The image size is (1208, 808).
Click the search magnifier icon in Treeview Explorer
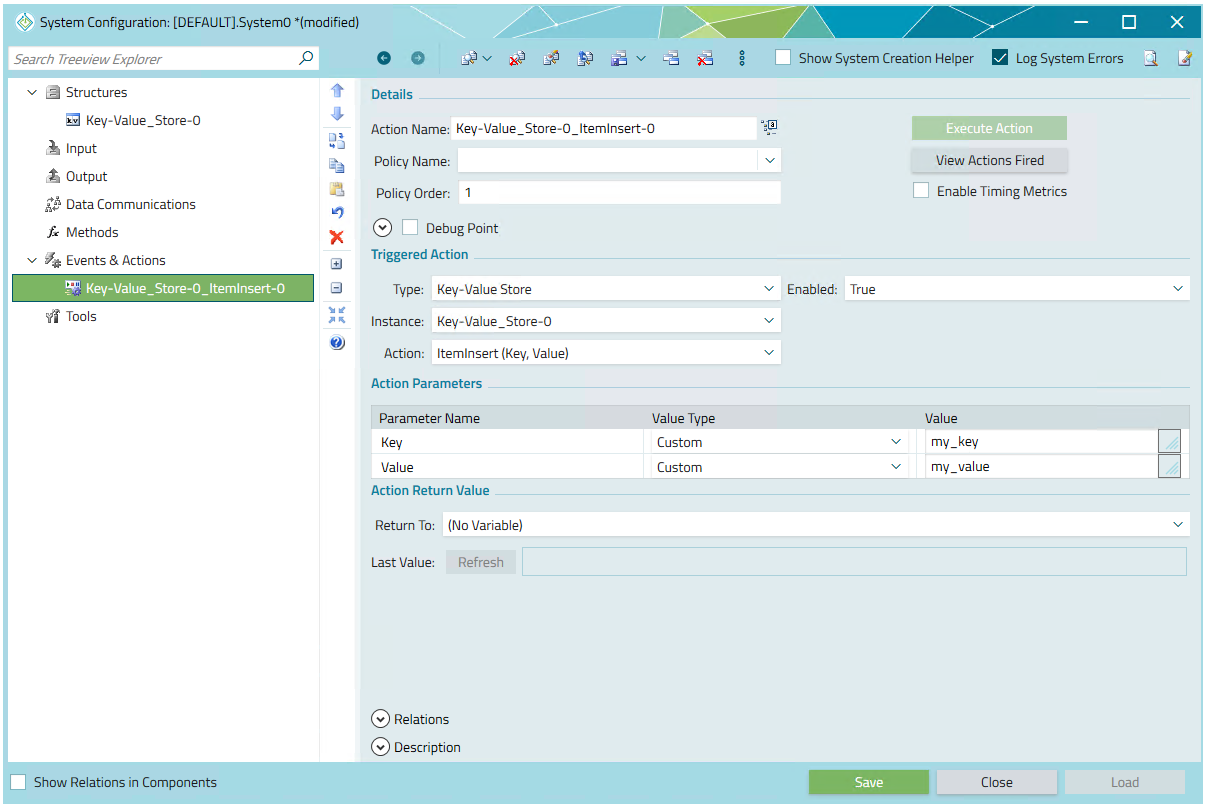click(306, 58)
